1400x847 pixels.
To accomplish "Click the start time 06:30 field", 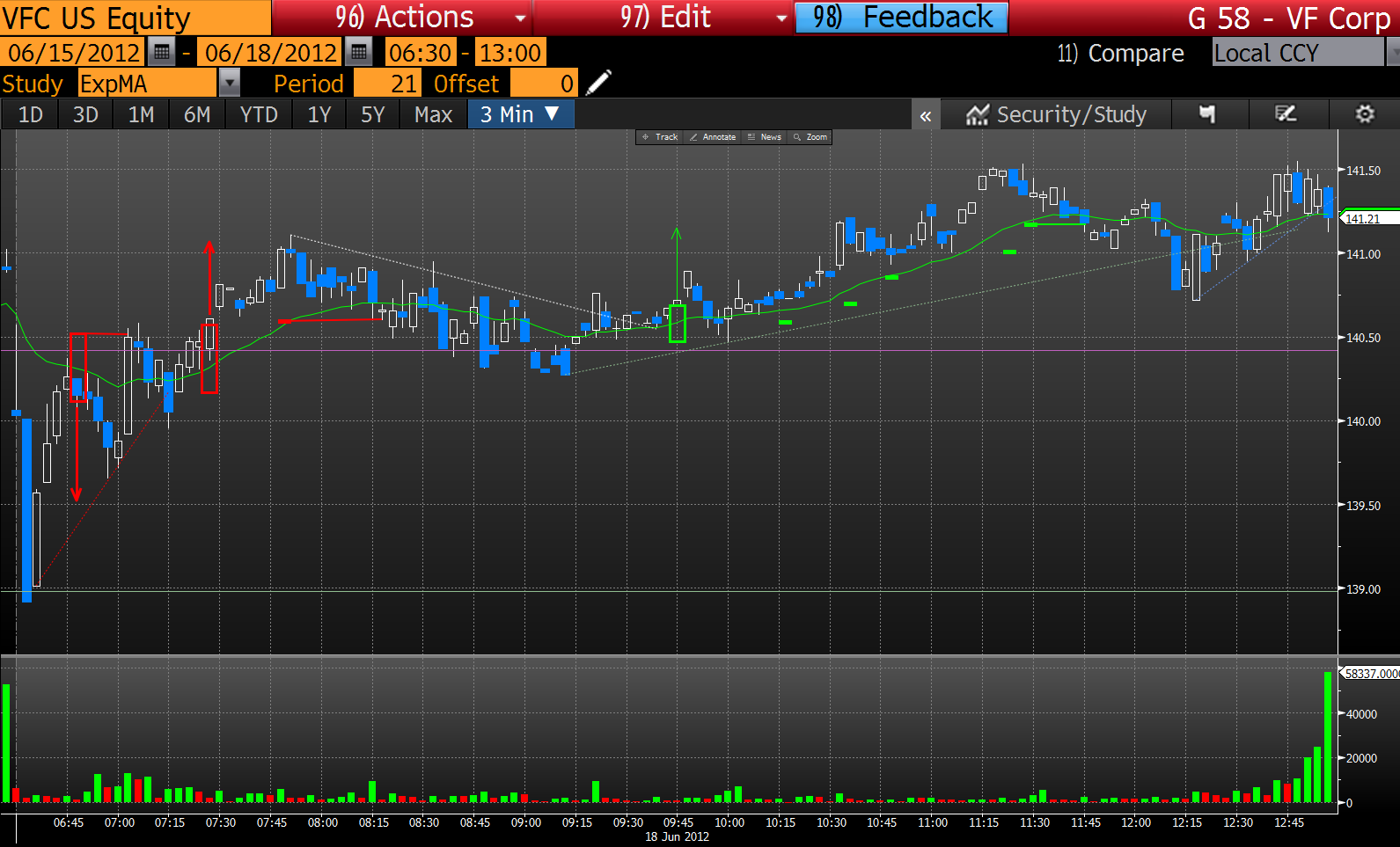I will (421, 53).
